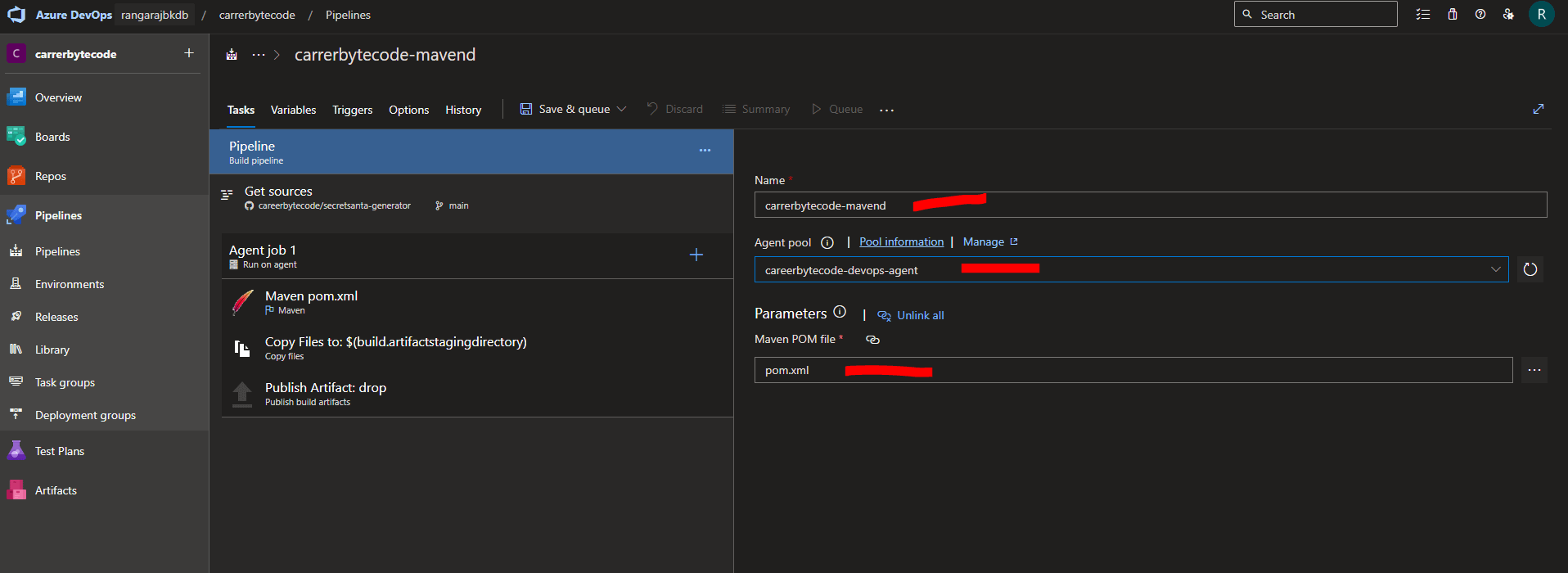
Task: Open the R user profile avatar
Action: point(1542,15)
